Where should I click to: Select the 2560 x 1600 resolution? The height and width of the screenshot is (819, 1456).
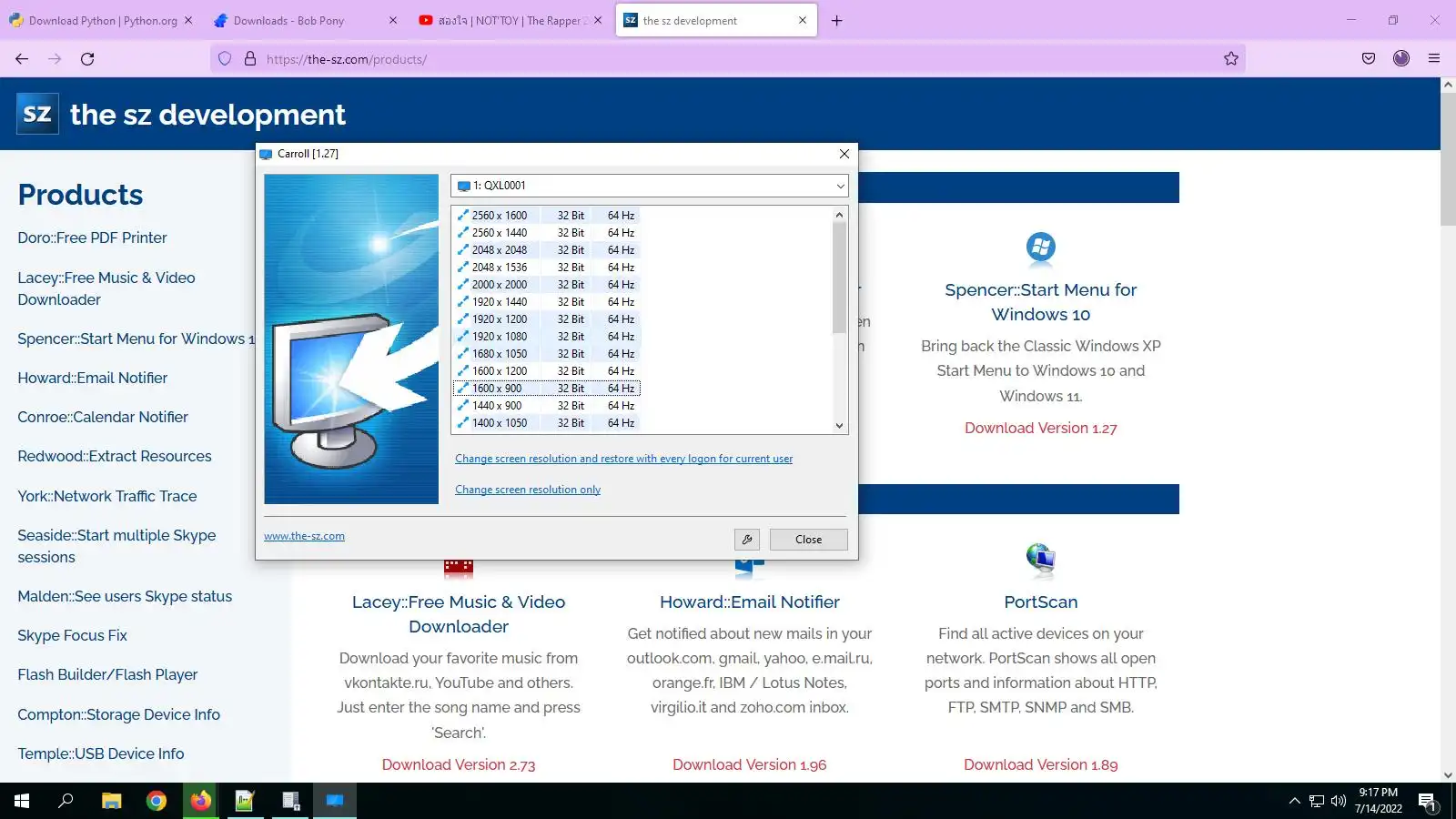(546, 216)
